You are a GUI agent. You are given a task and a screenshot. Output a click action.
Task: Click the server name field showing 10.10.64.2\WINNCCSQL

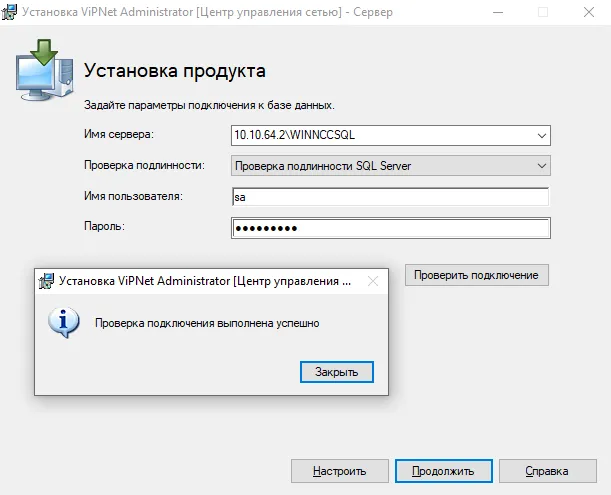[x=390, y=135]
